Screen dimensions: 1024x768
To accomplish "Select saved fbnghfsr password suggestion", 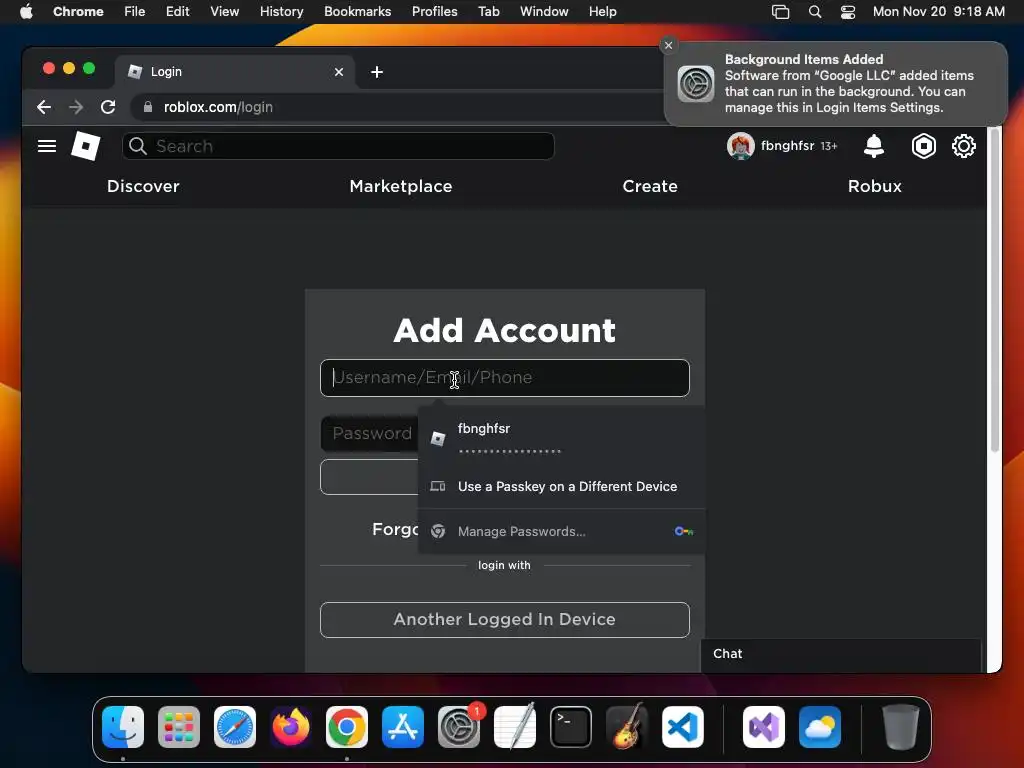I will [562, 438].
